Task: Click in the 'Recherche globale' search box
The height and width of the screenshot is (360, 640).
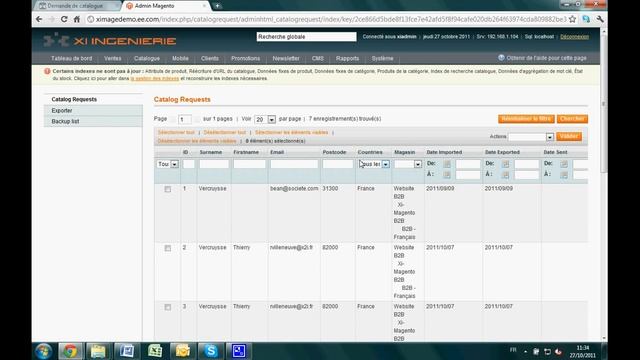Action: click(x=306, y=37)
